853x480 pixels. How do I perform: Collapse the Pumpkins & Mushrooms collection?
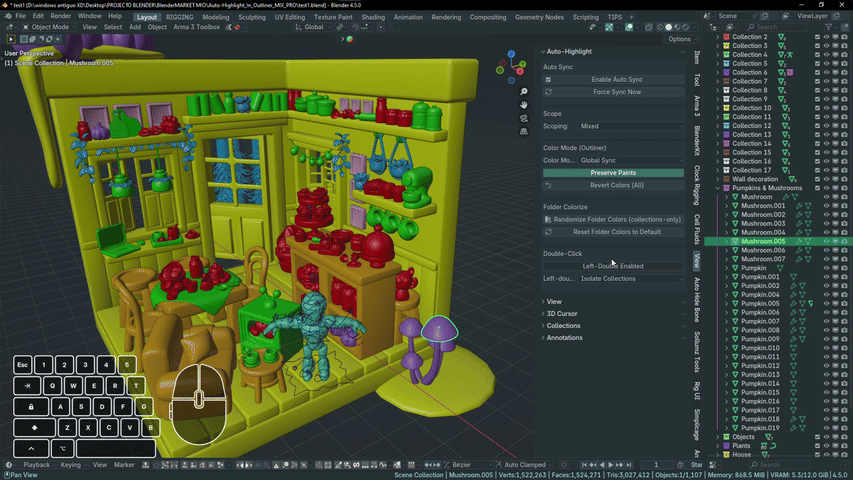718,188
